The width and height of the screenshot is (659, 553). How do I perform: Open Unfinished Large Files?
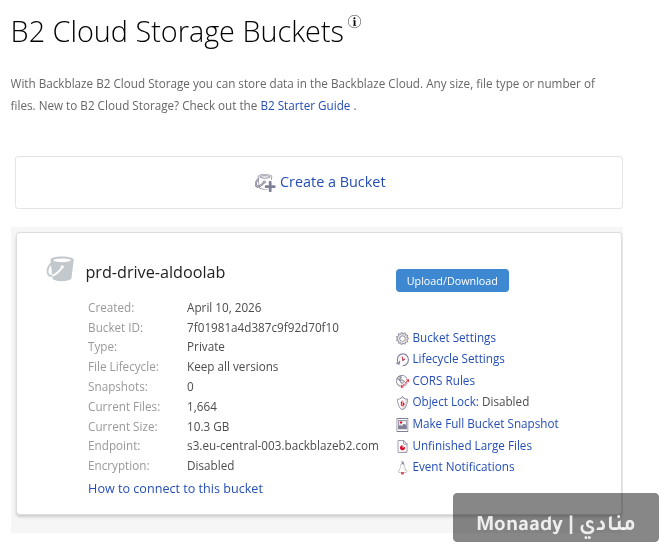472,445
